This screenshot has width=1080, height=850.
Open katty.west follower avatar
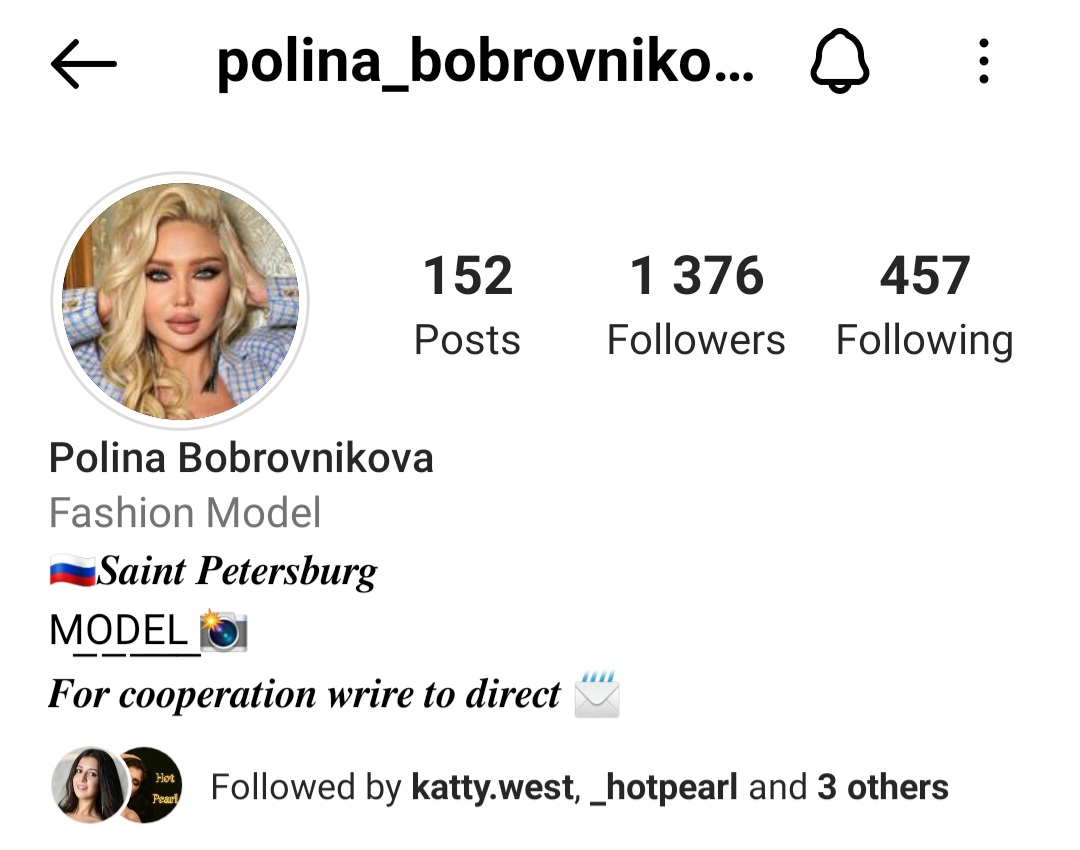coord(89,785)
